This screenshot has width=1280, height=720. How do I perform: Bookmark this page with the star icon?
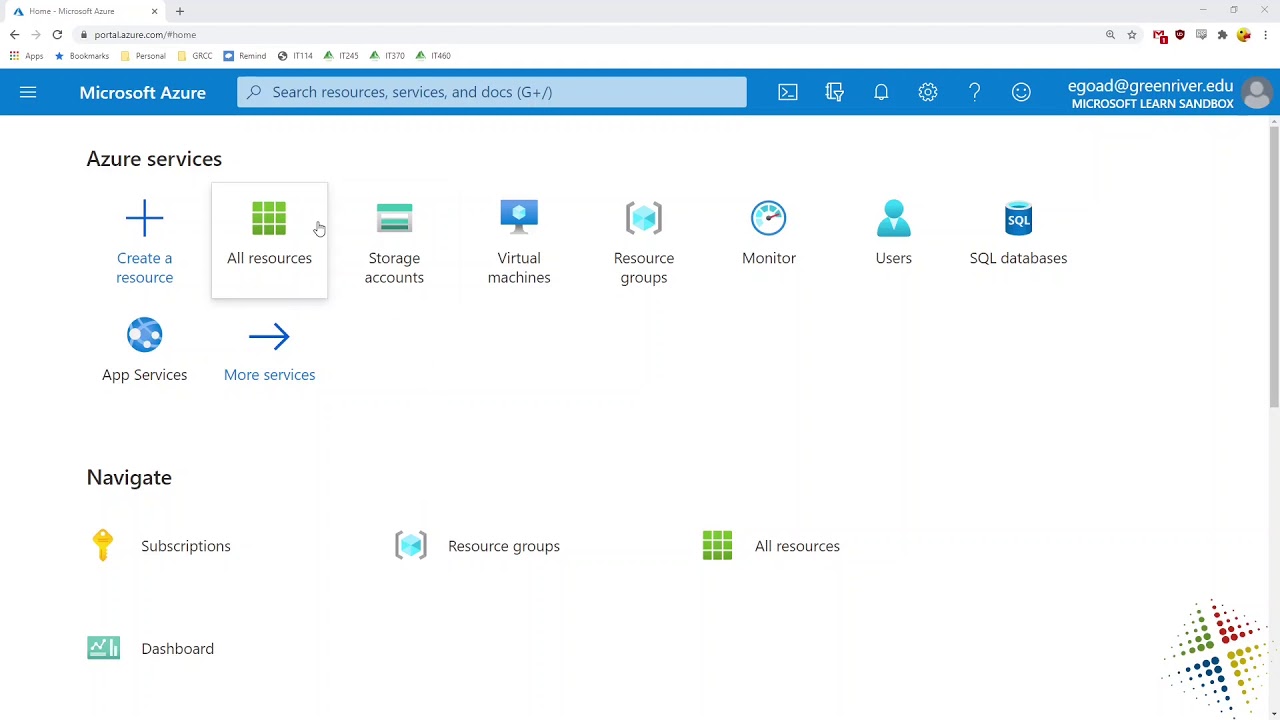(x=1132, y=34)
